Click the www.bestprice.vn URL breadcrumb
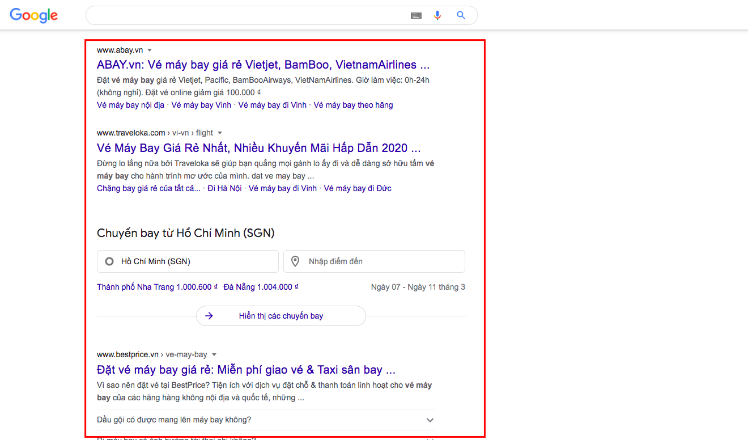Image resolution: width=748 pixels, height=440 pixels. point(152,355)
